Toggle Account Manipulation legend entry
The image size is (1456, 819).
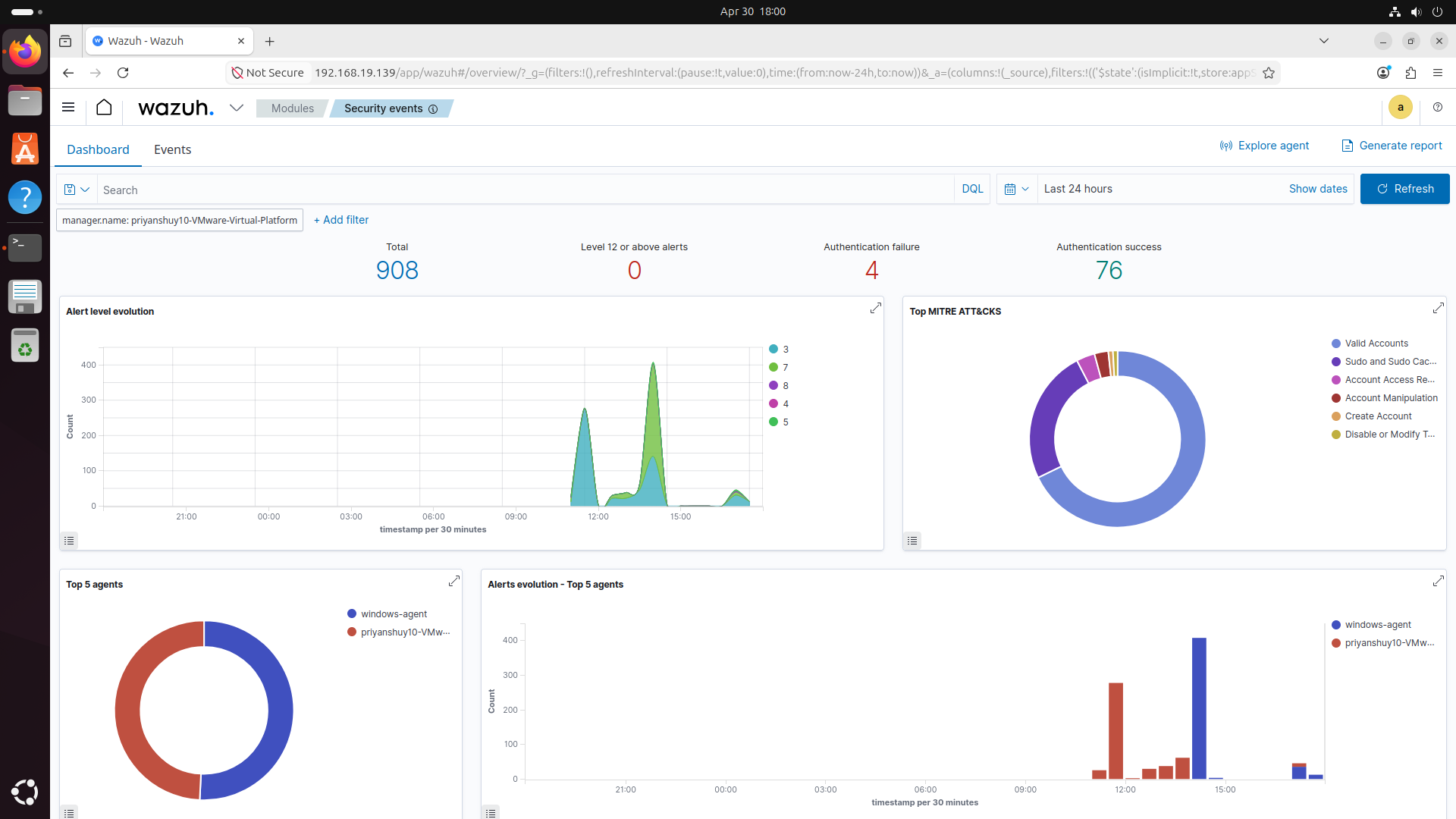click(1385, 398)
